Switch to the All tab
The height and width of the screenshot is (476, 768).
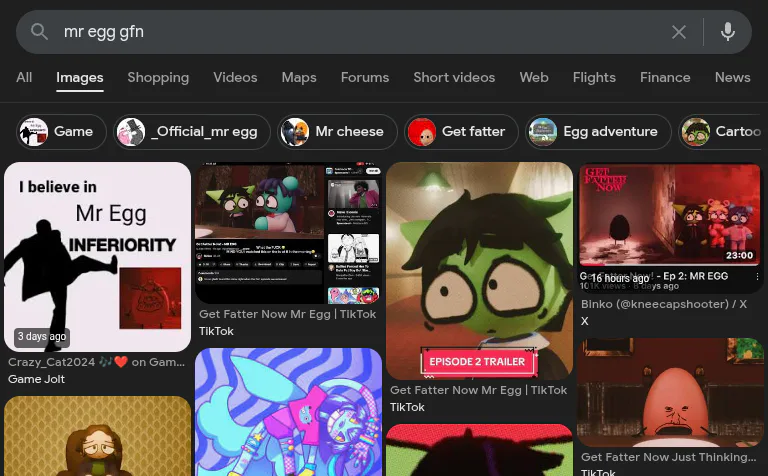[24, 77]
